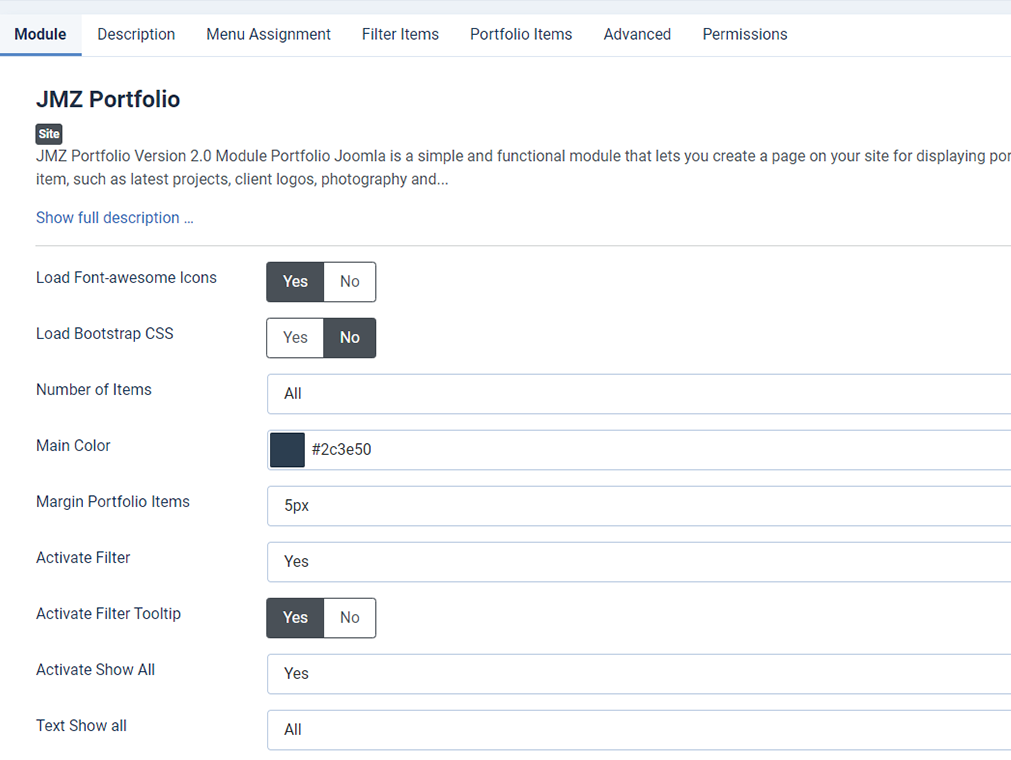
Task: Click the Activate Show All label
Action: pyautogui.click(x=95, y=670)
